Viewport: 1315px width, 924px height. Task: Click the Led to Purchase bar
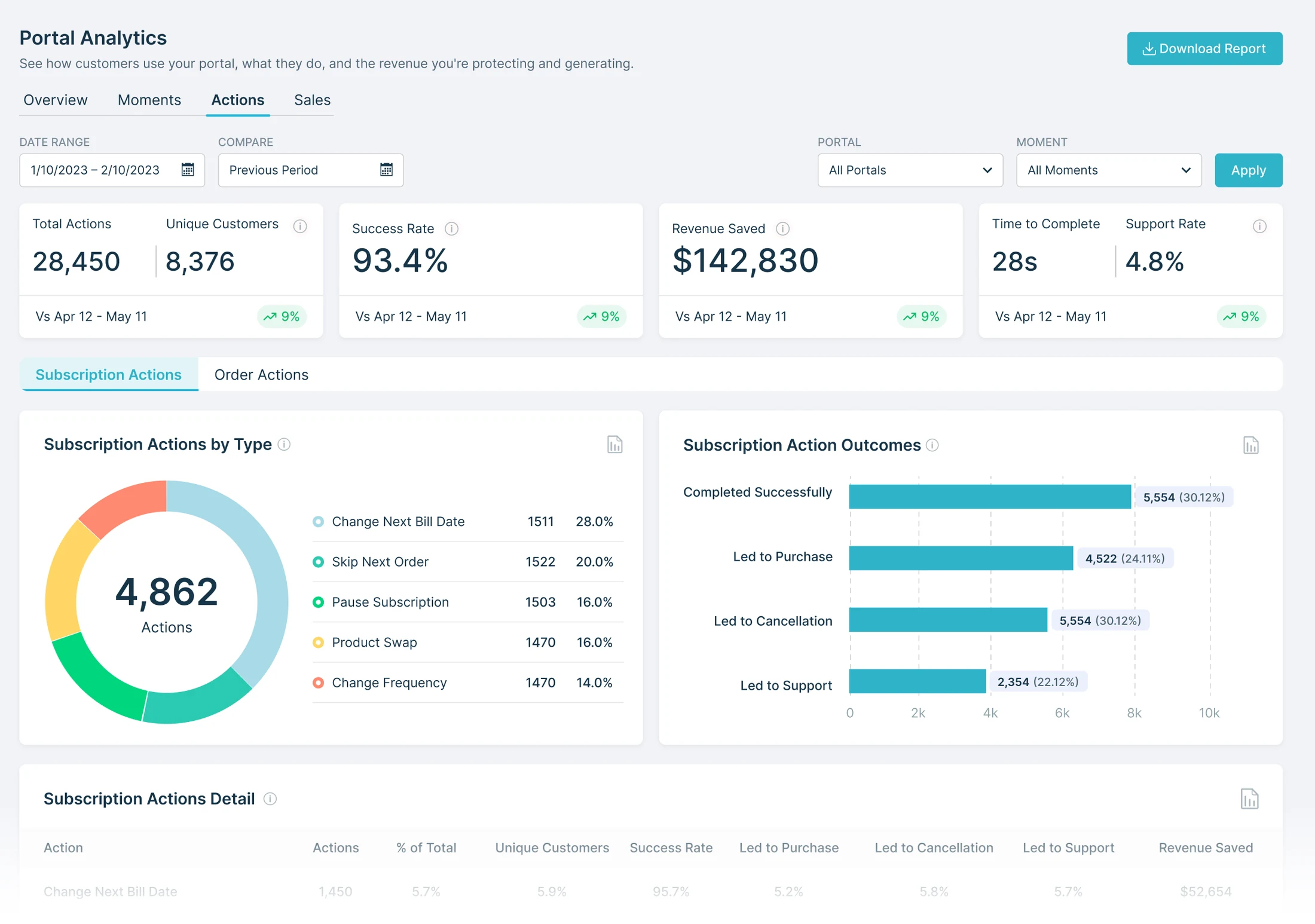[961, 558]
